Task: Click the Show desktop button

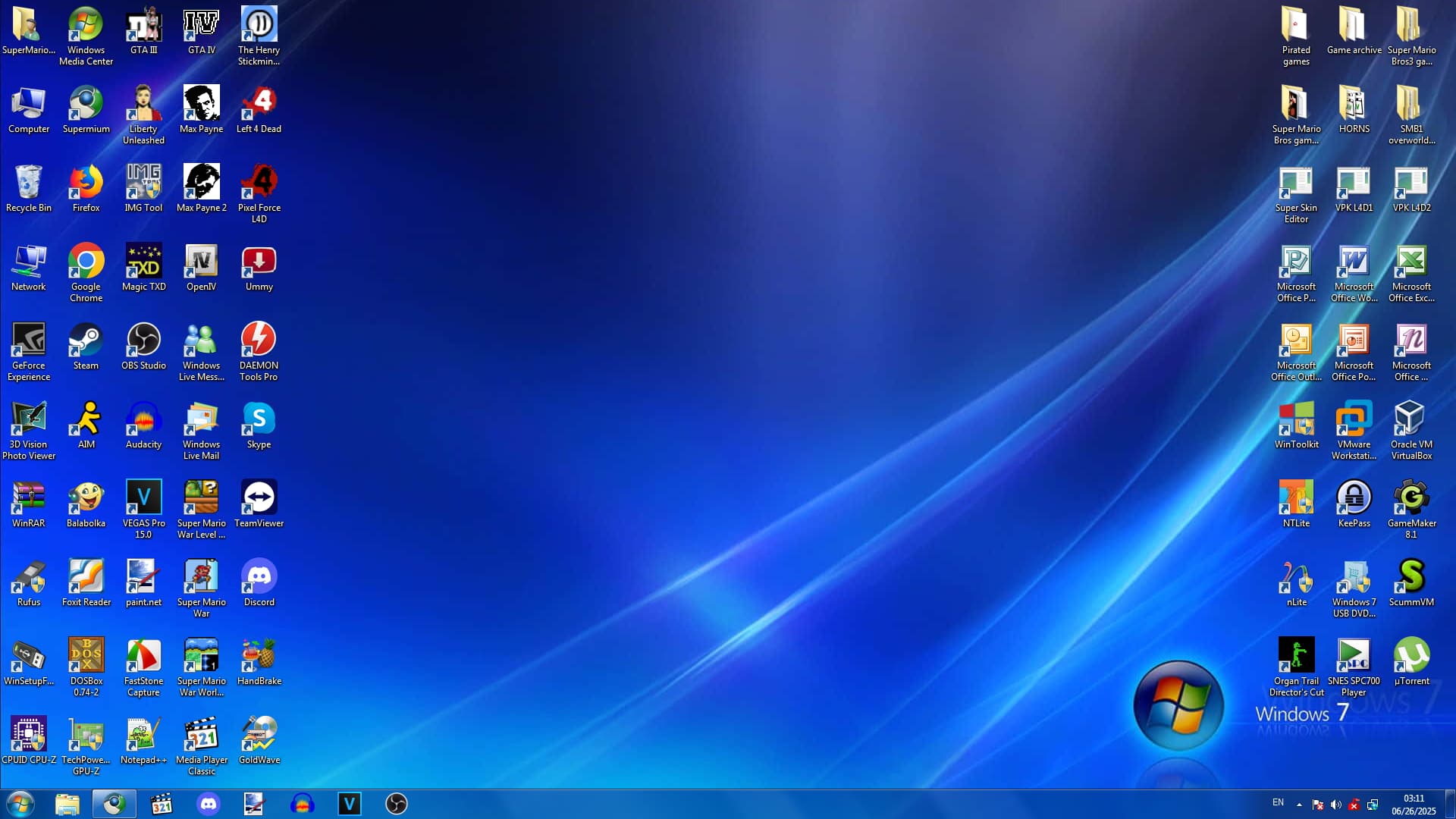Action: 1450,804
